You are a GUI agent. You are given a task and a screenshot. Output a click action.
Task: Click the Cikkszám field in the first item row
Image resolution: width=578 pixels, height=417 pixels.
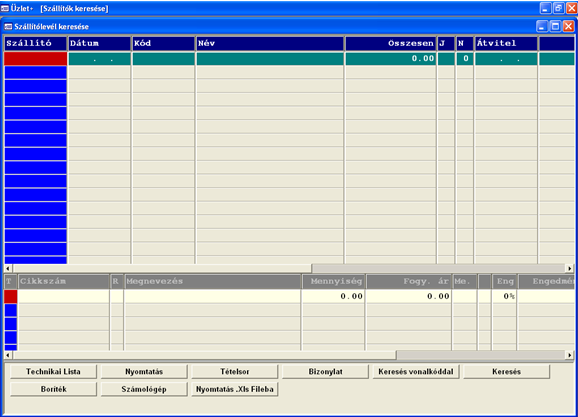pos(63,296)
